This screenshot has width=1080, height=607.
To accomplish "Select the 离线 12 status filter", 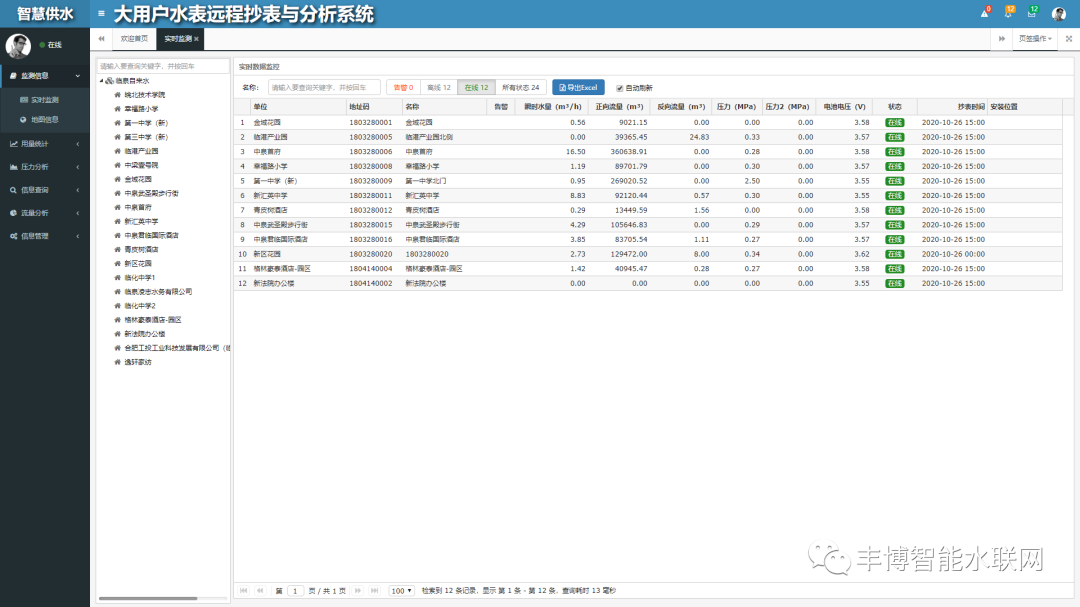I will [x=438, y=88].
